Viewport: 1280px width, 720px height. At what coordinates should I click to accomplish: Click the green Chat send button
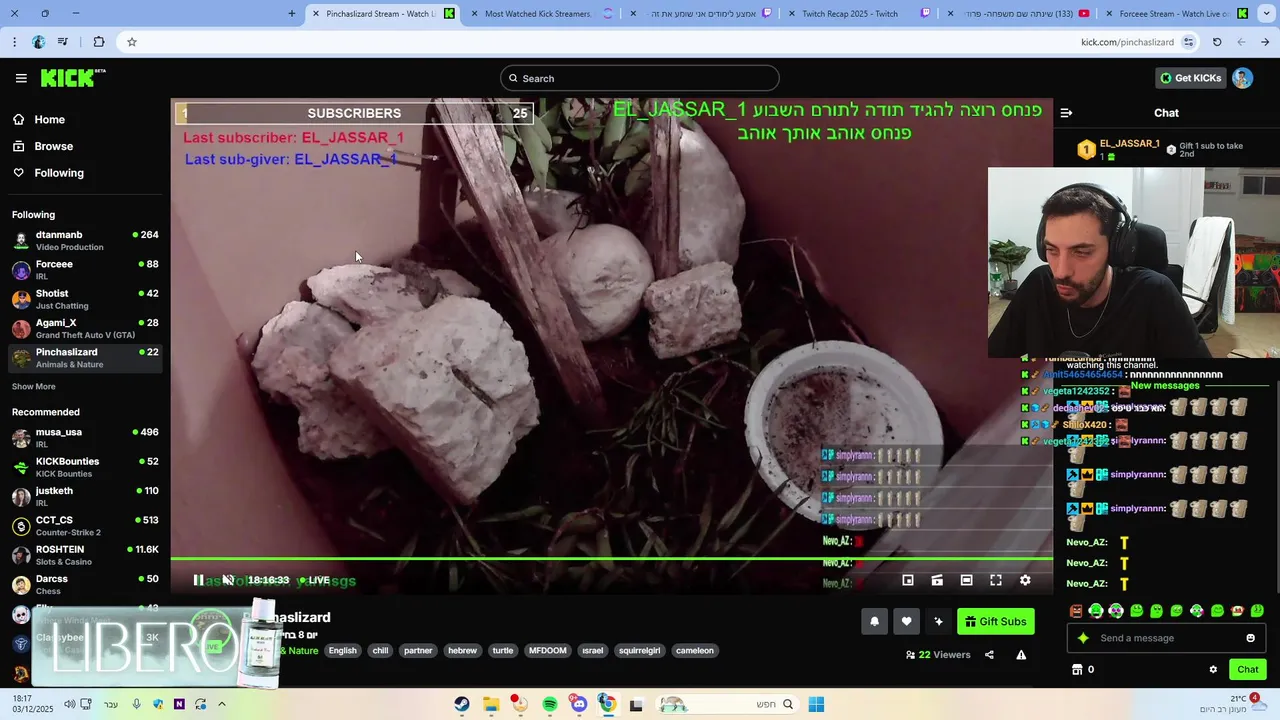coord(1248,669)
